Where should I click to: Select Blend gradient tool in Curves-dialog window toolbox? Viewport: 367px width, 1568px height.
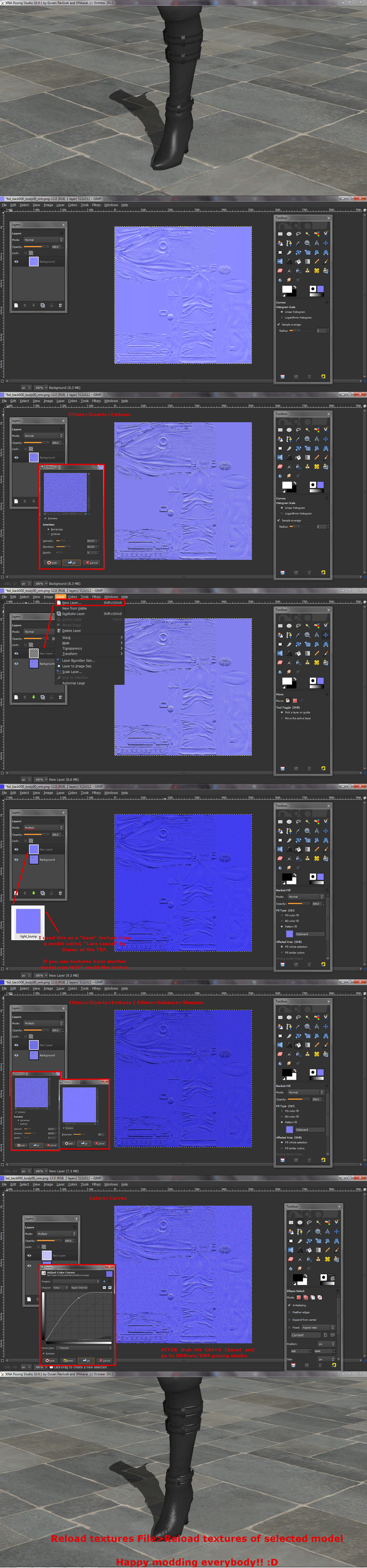318,1250
